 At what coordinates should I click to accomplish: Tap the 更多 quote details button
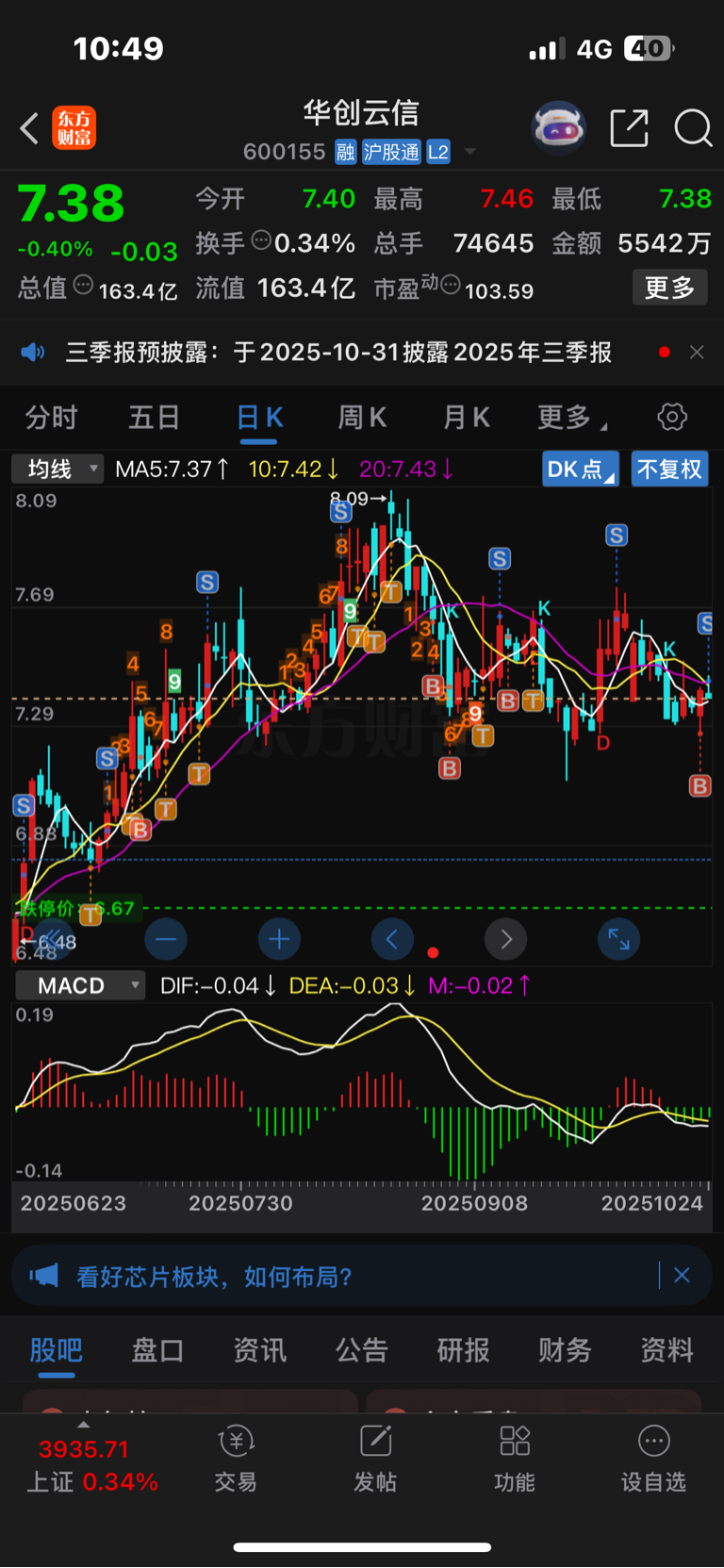click(x=669, y=288)
